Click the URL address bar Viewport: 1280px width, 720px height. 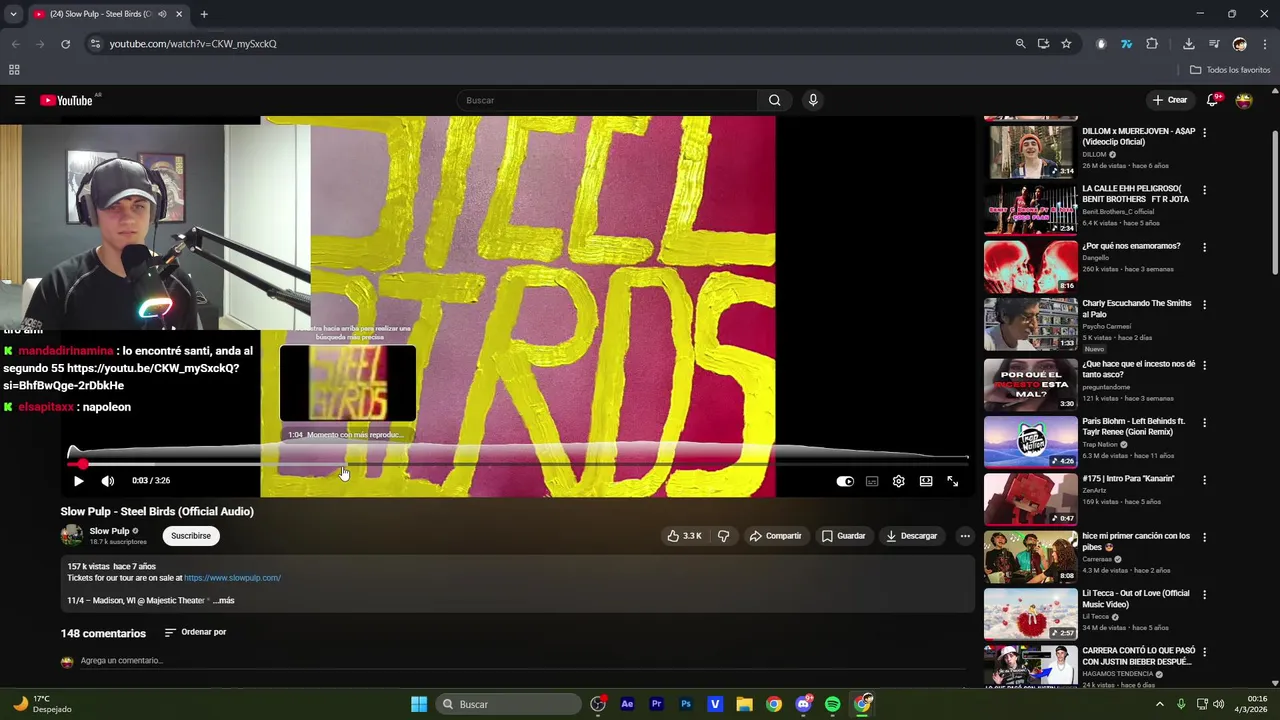(x=550, y=44)
